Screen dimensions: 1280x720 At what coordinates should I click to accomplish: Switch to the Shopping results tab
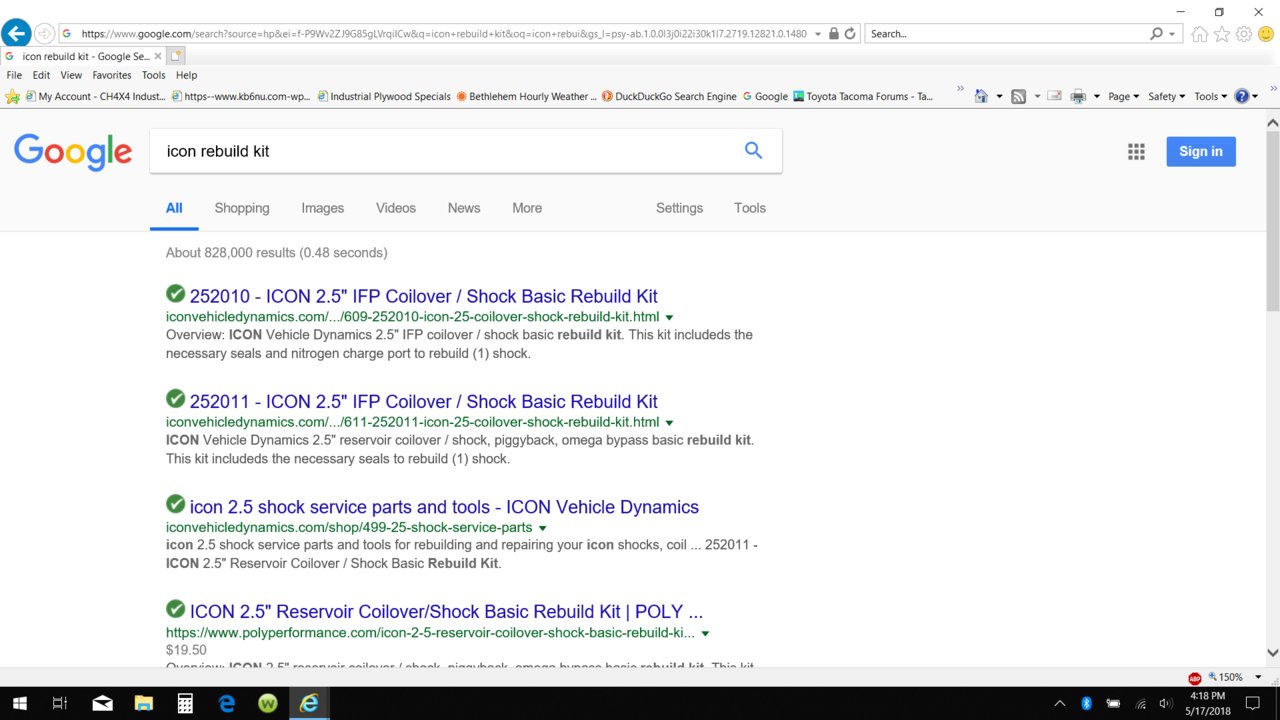tap(242, 208)
